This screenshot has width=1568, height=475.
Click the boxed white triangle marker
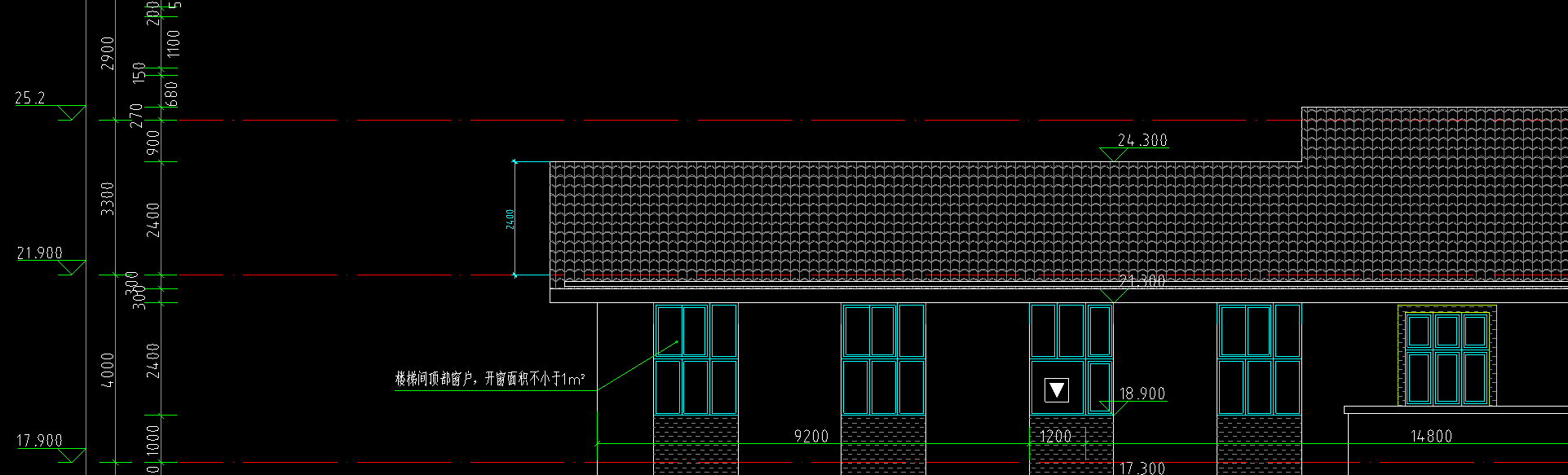(1057, 389)
